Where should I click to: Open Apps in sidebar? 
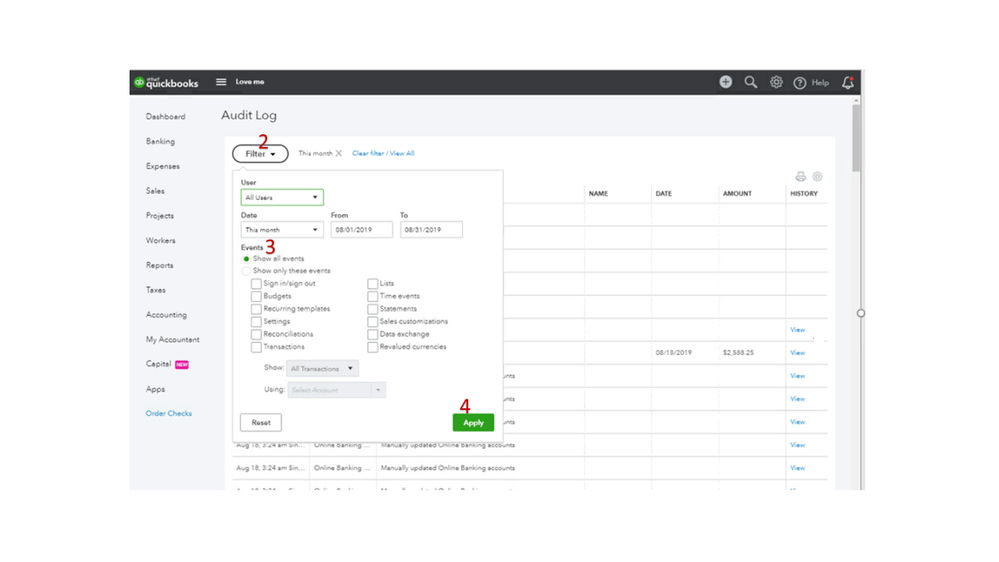tap(155, 389)
